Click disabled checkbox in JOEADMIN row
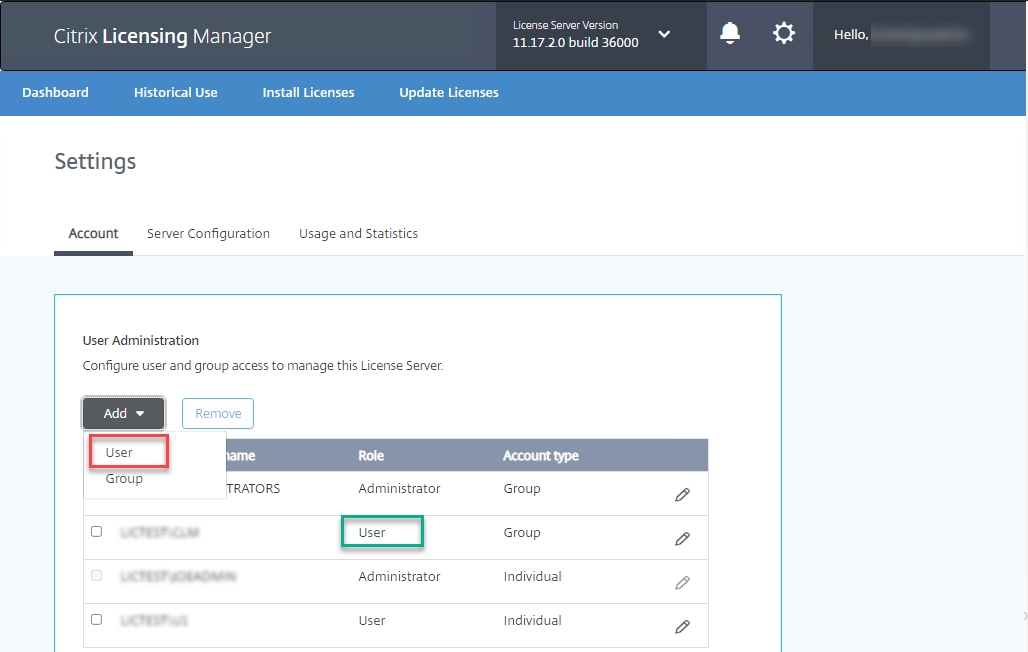 click(97, 576)
